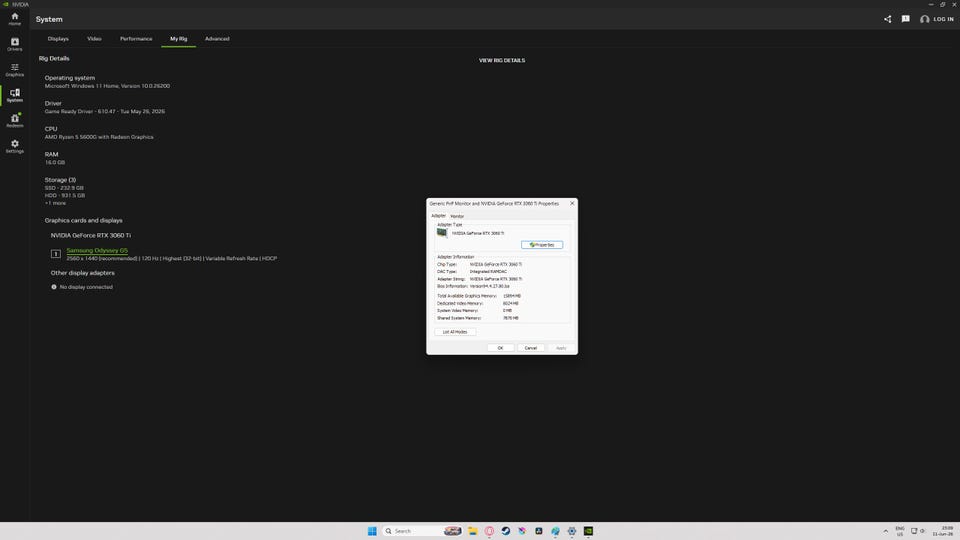Click 'Integrated RAMDAC' value in dialog
Screen dimensions: 960x540
(488, 271)
